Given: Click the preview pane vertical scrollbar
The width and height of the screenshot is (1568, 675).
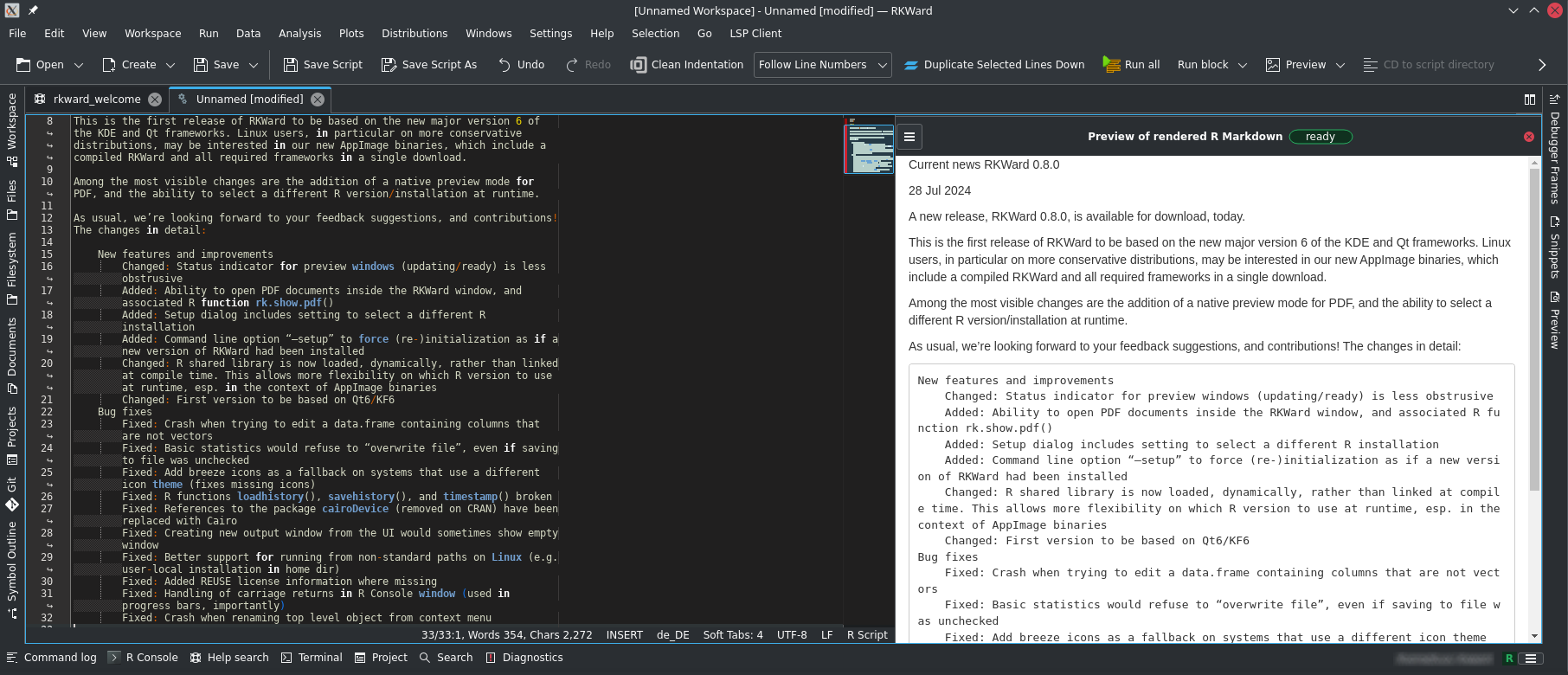Looking at the screenshot, I should tap(1535, 329).
